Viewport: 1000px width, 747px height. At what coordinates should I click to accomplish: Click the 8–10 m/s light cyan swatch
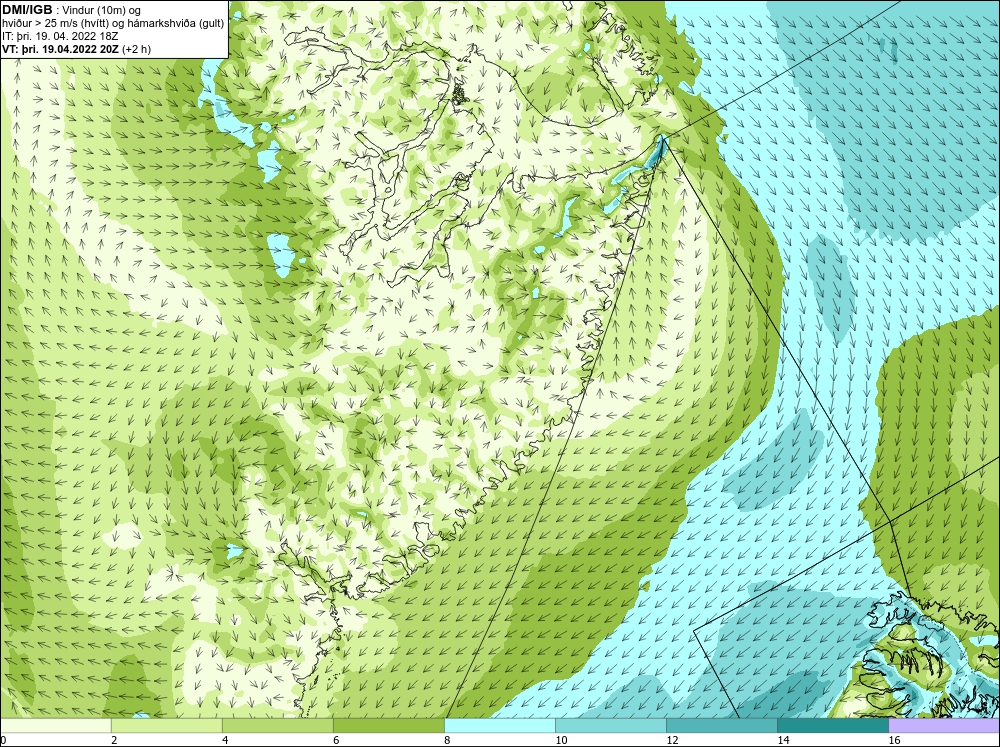[x=500, y=725]
